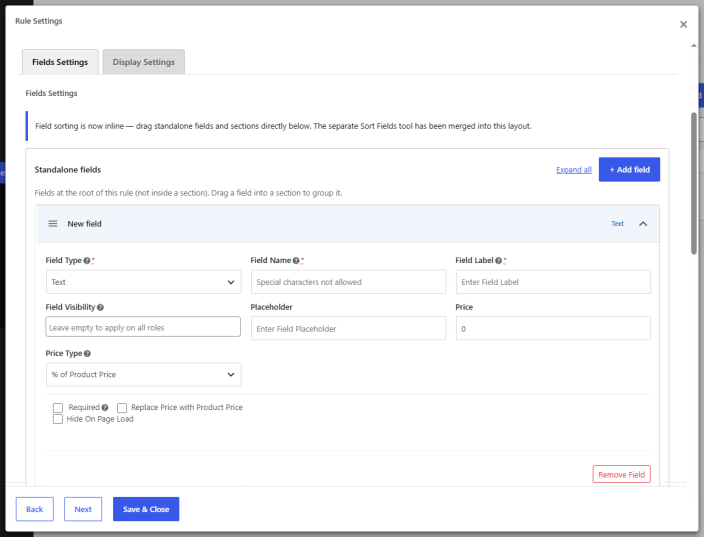
Task: Collapse the New field panel chevron
Action: click(x=643, y=224)
